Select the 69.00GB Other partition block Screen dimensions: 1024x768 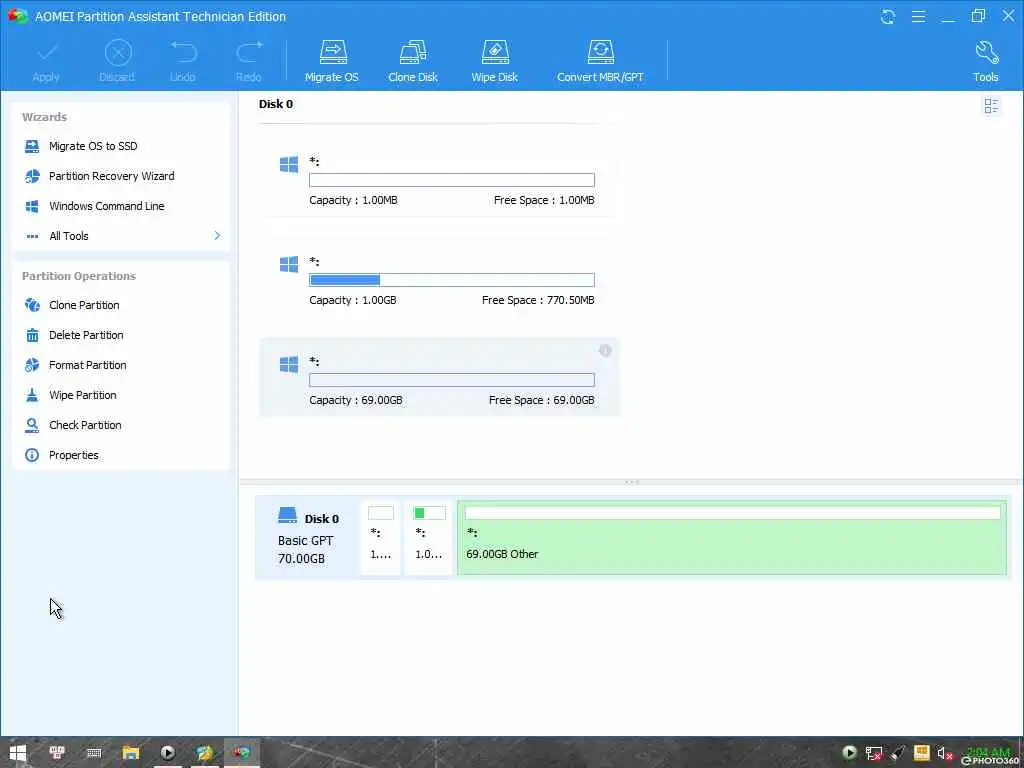[732, 537]
